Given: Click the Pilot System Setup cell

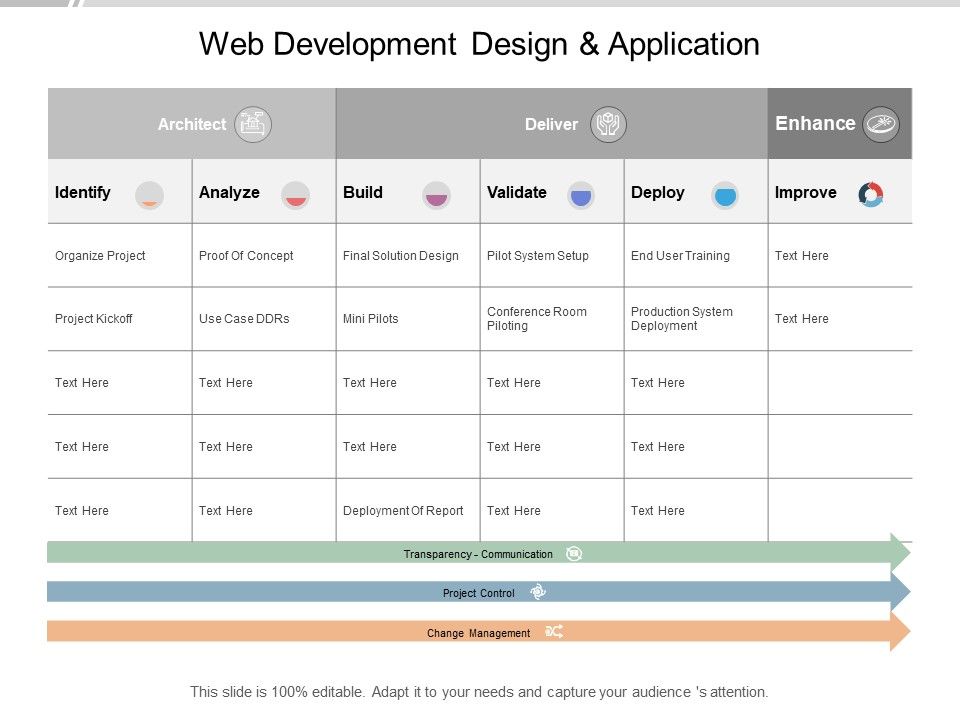Looking at the screenshot, I should pyautogui.click(x=552, y=255).
